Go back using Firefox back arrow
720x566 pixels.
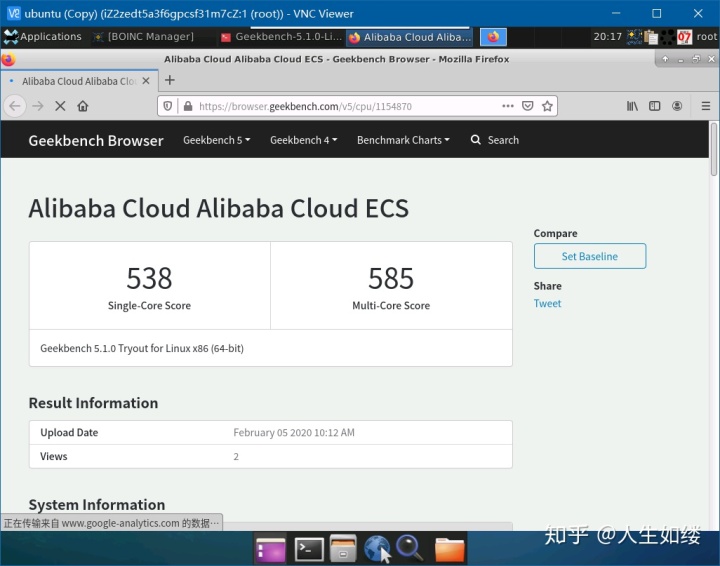[x=15, y=106]
